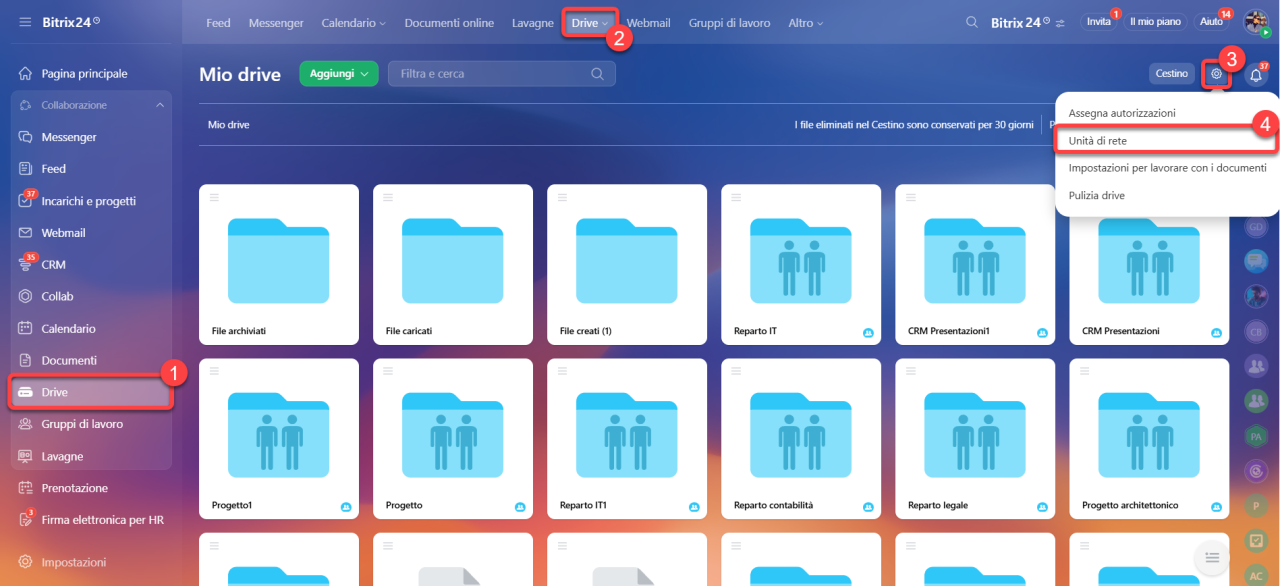Open the Aggiungi dropdown button
The height and width of the screenshot is (586, 1280).
339,73
